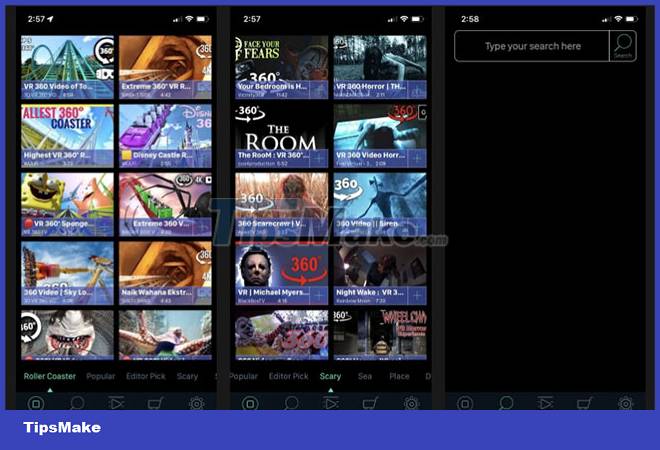Open 'VR 360 Video Horr...' video thumbnail
The height and width of the screenshot is (450, 660).
(x=380, y=136)
